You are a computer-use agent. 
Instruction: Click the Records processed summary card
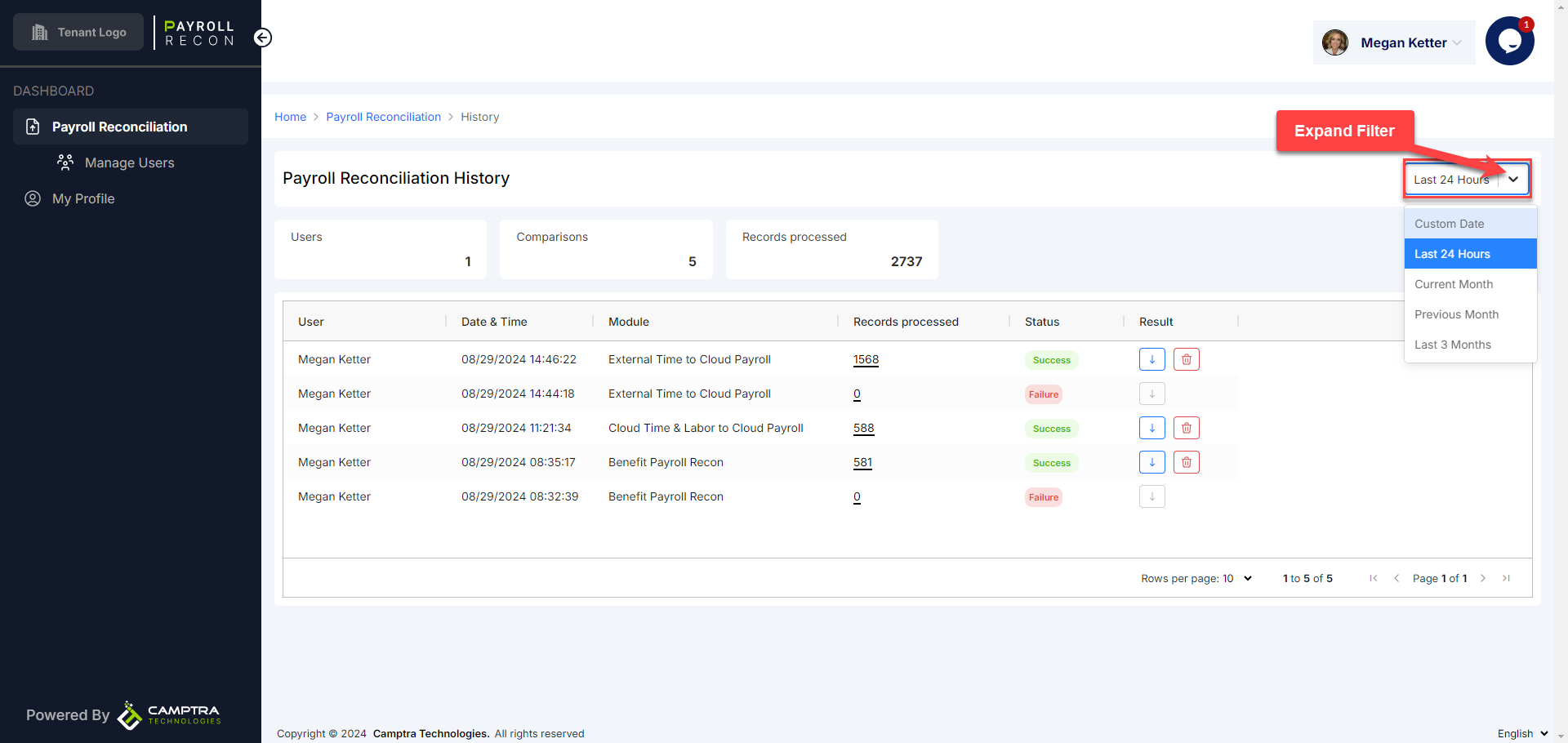[x=831, y=249]
